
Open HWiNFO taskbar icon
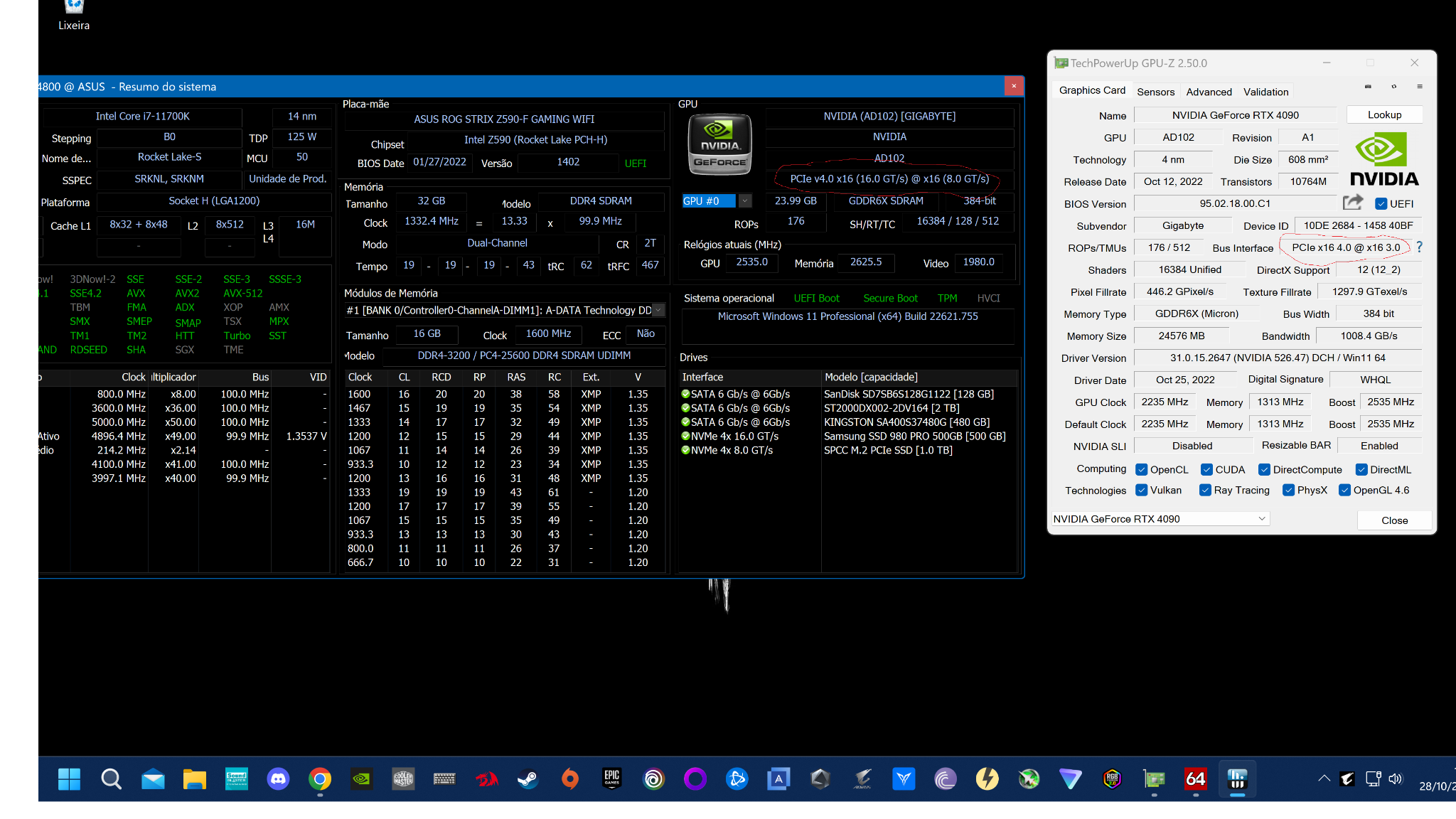pos(1237,779)
